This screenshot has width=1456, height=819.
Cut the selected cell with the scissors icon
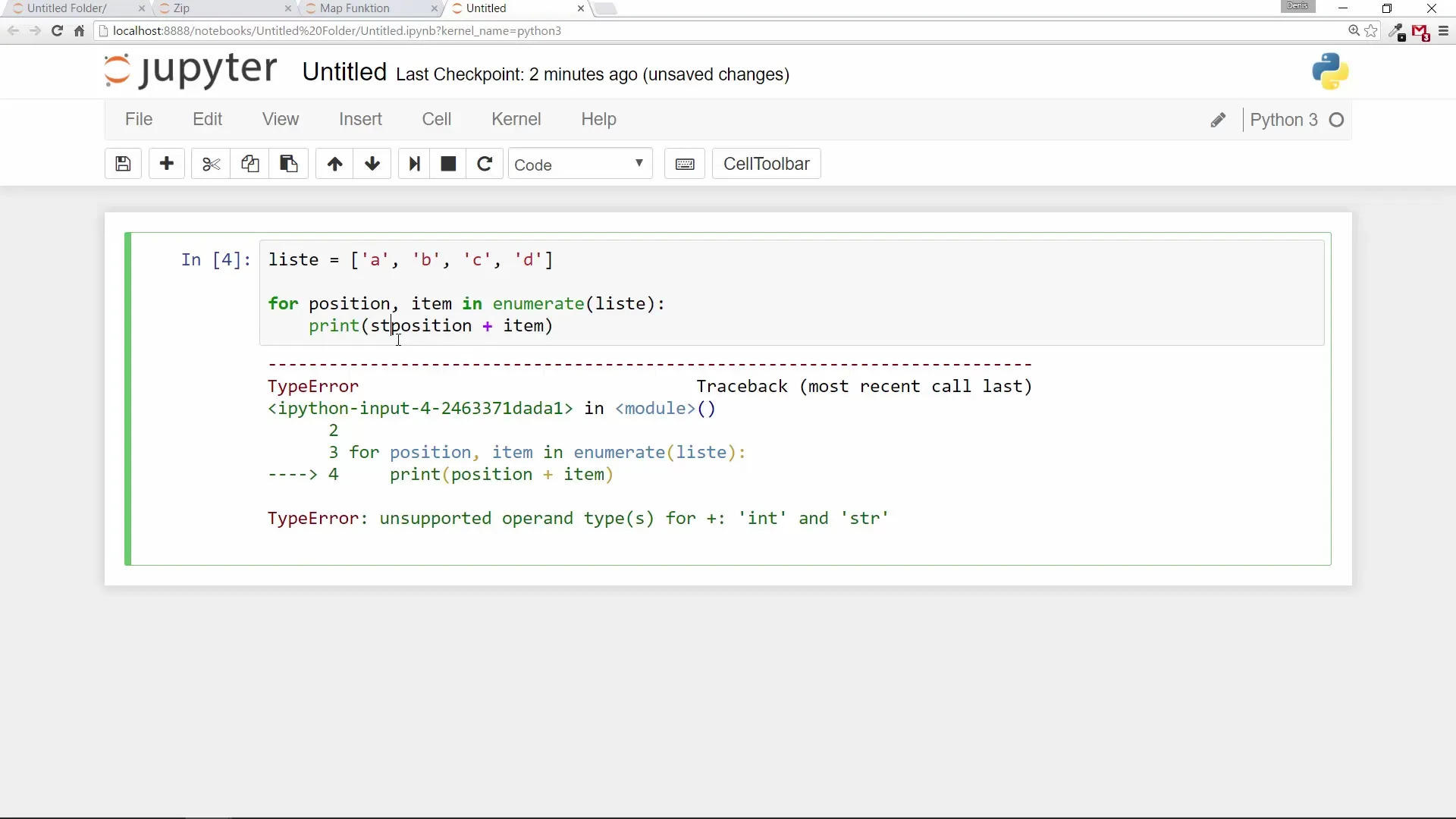click(211, 164)
